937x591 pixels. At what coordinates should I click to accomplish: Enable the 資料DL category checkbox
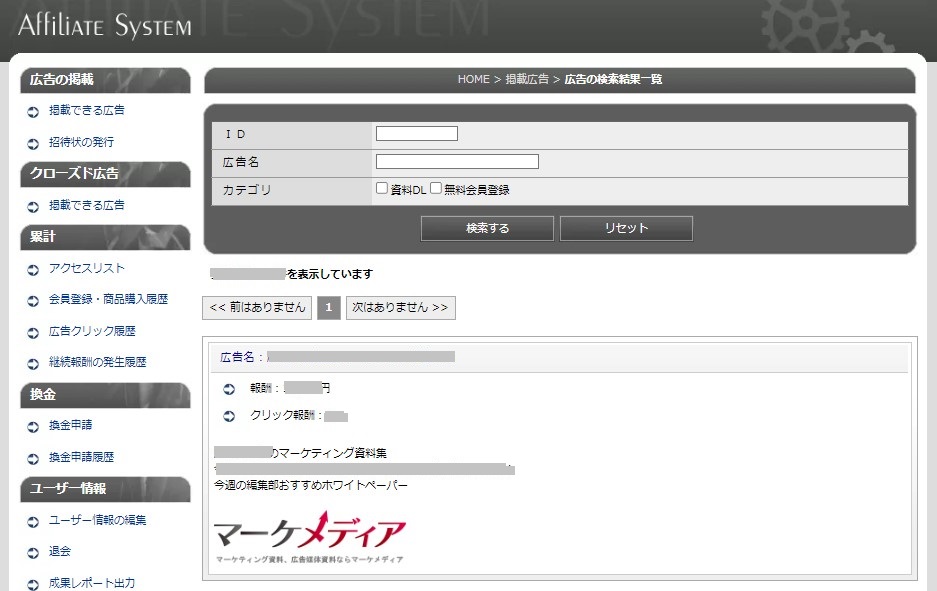coord(382,189)
